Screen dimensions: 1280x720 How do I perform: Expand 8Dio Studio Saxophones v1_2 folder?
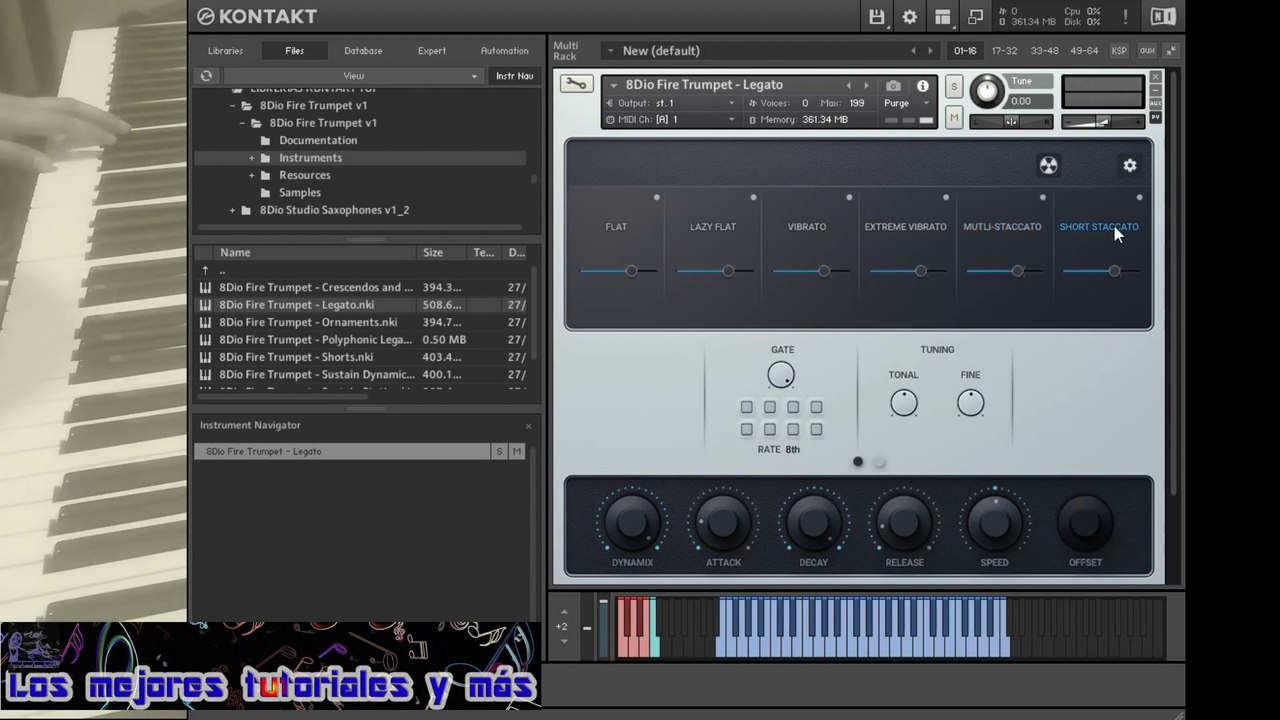click(x=233, y=211)
